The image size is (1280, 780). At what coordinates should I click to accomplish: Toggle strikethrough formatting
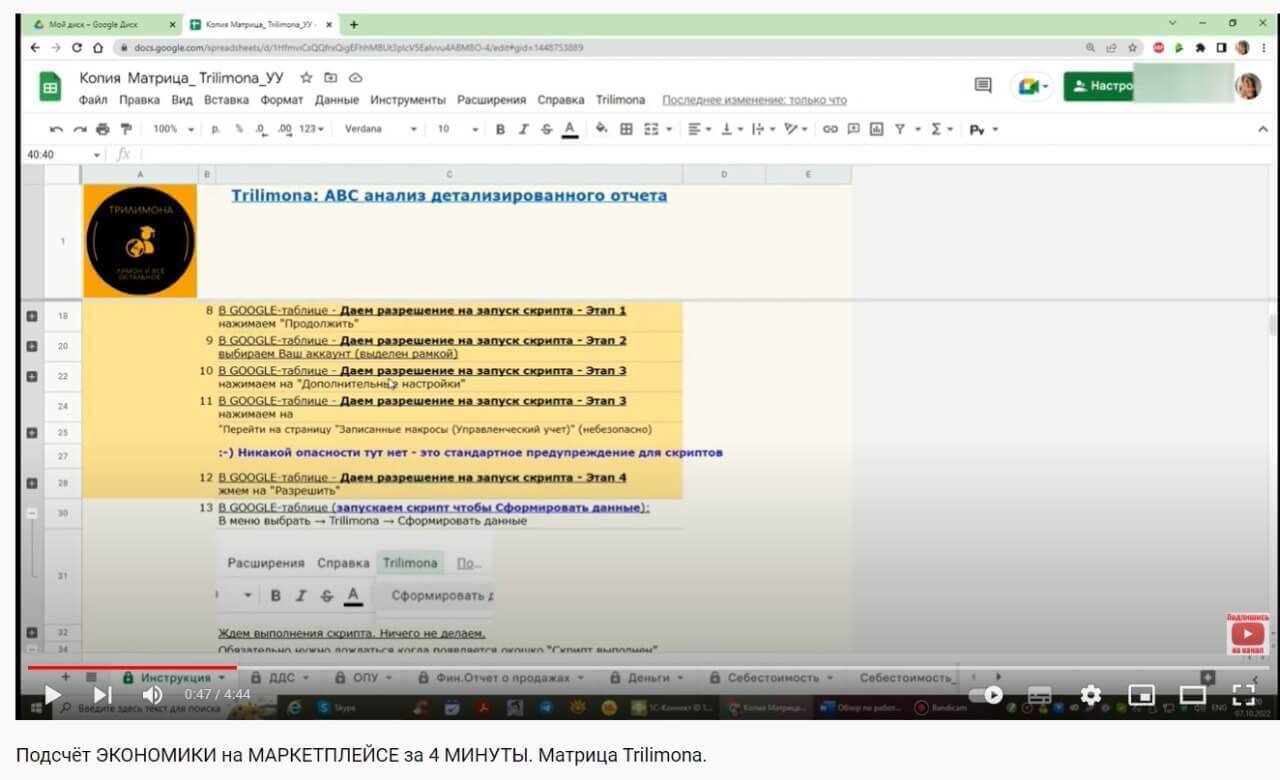[x=546, y=129]
